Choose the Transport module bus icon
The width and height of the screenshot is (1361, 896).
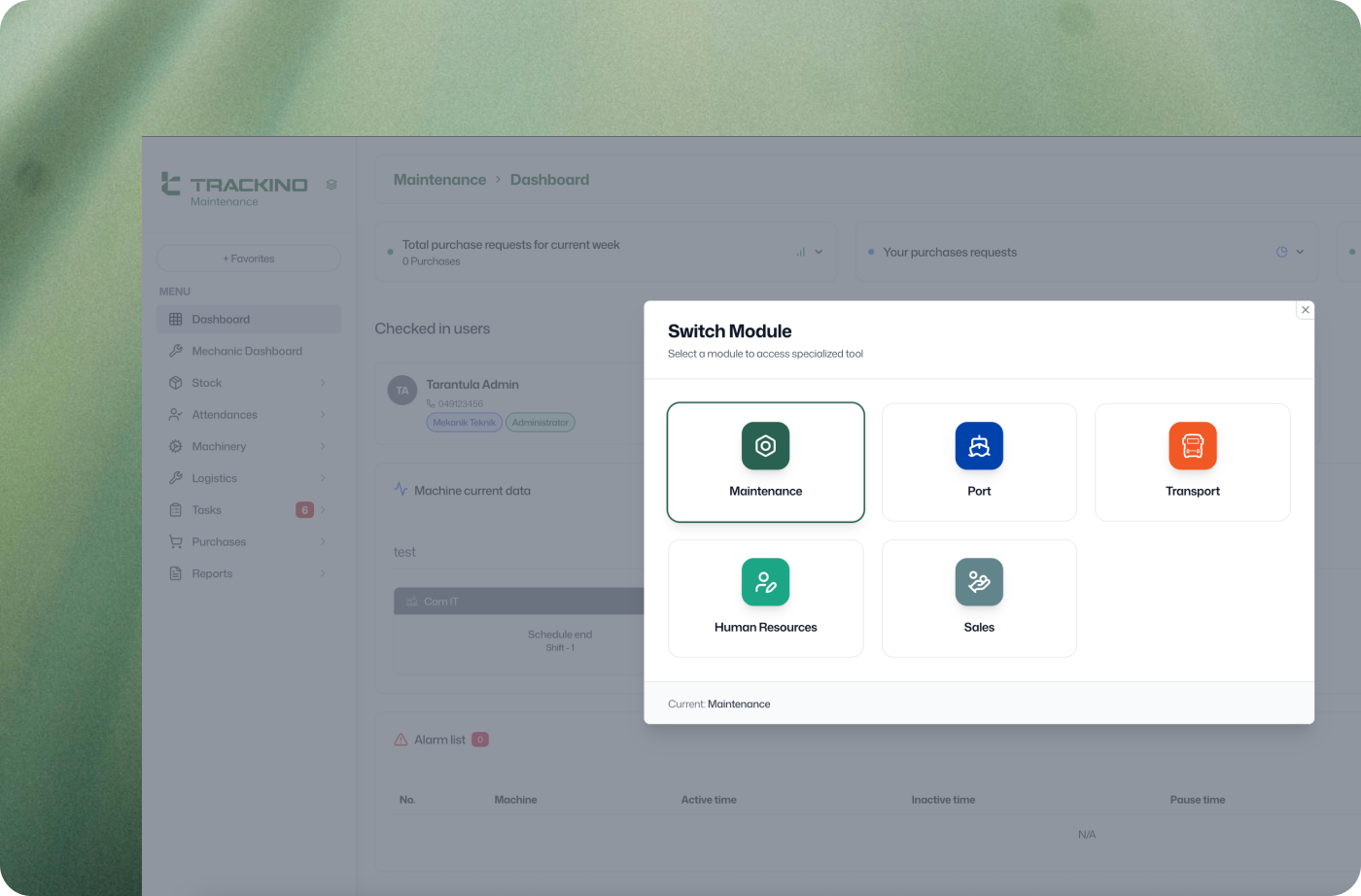[1192, 446]
